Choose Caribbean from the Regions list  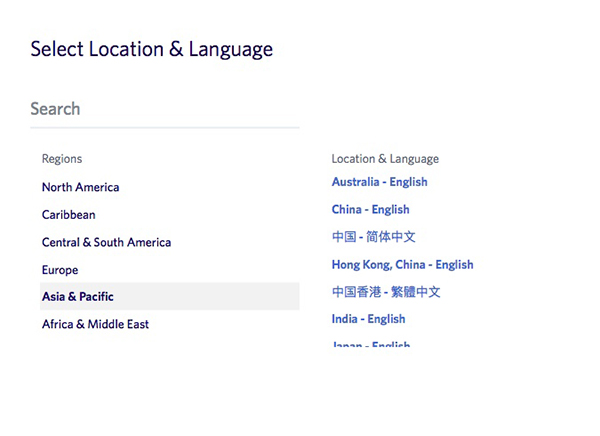[x=69, y=215]
